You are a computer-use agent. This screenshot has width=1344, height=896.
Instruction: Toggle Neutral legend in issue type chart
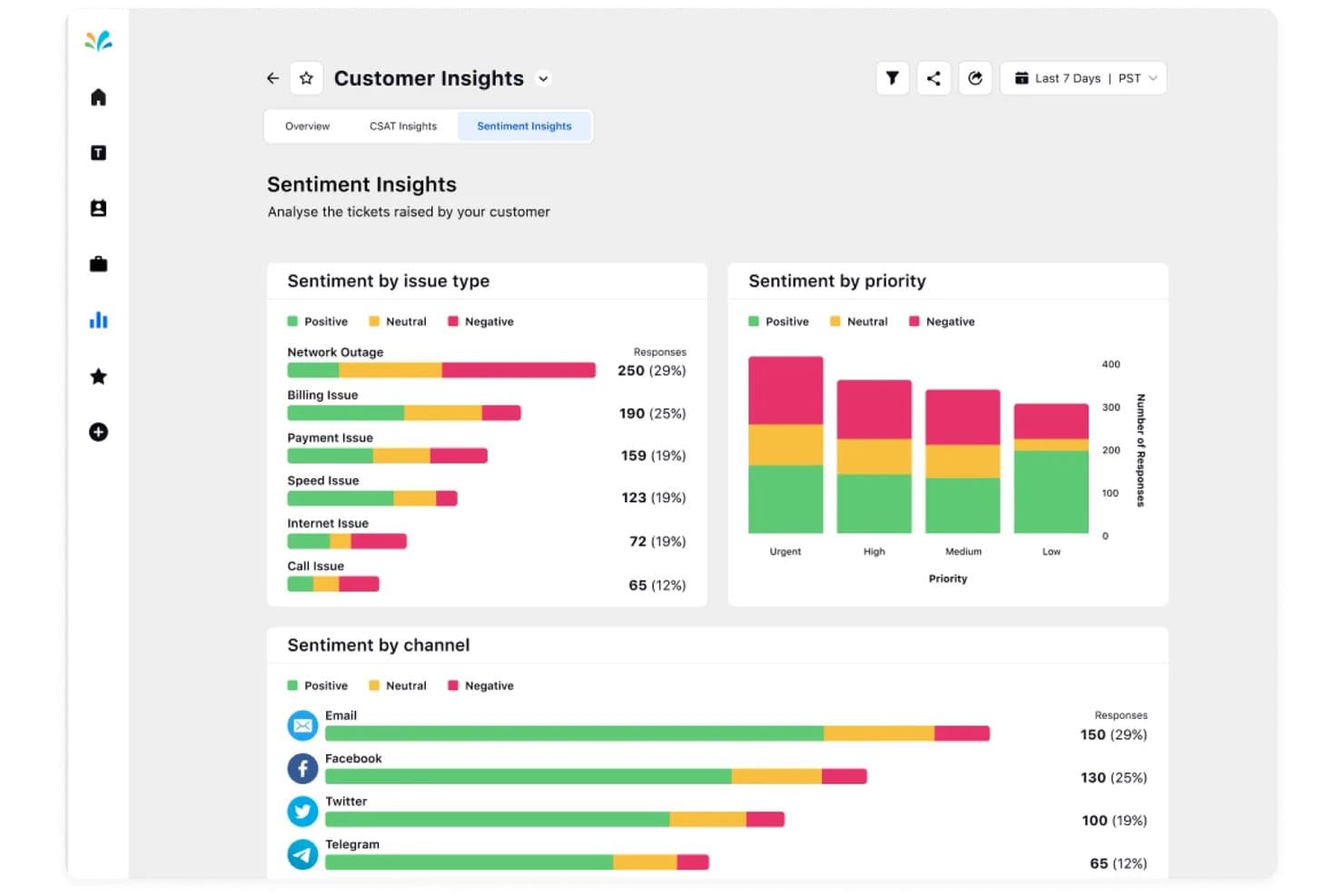click(398, 321)
